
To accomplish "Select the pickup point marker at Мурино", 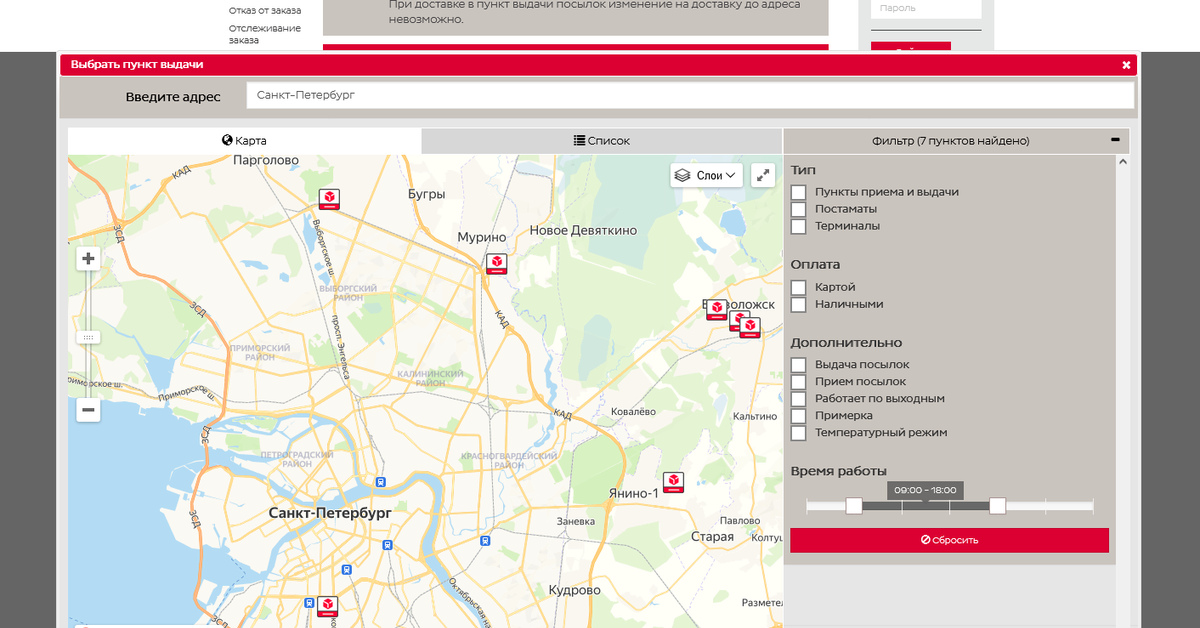I will 496,263.
